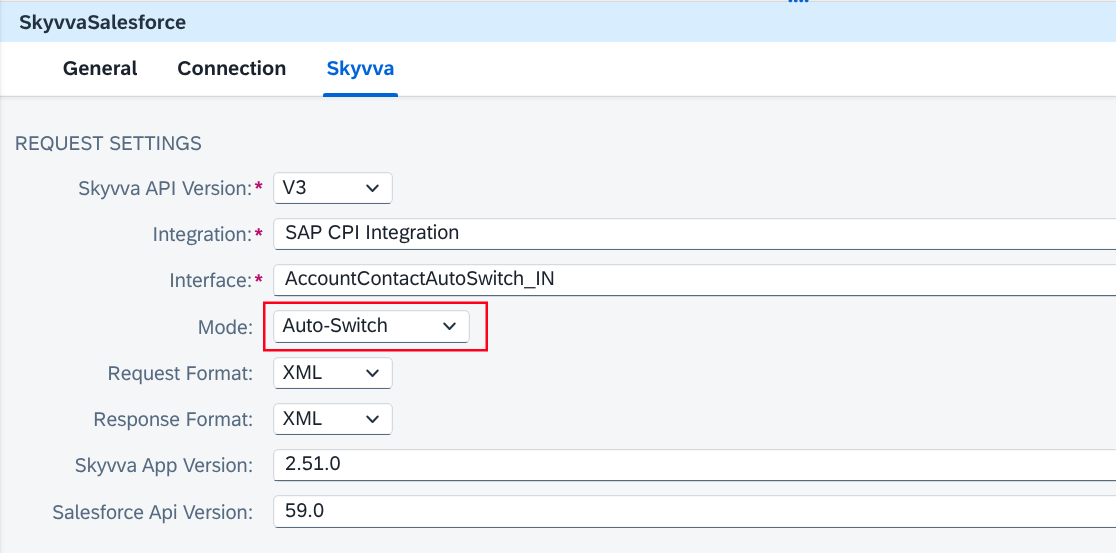1116x553 pixels.
Task: Click the Skyvva App Version field
Action: tap(695, 465)
